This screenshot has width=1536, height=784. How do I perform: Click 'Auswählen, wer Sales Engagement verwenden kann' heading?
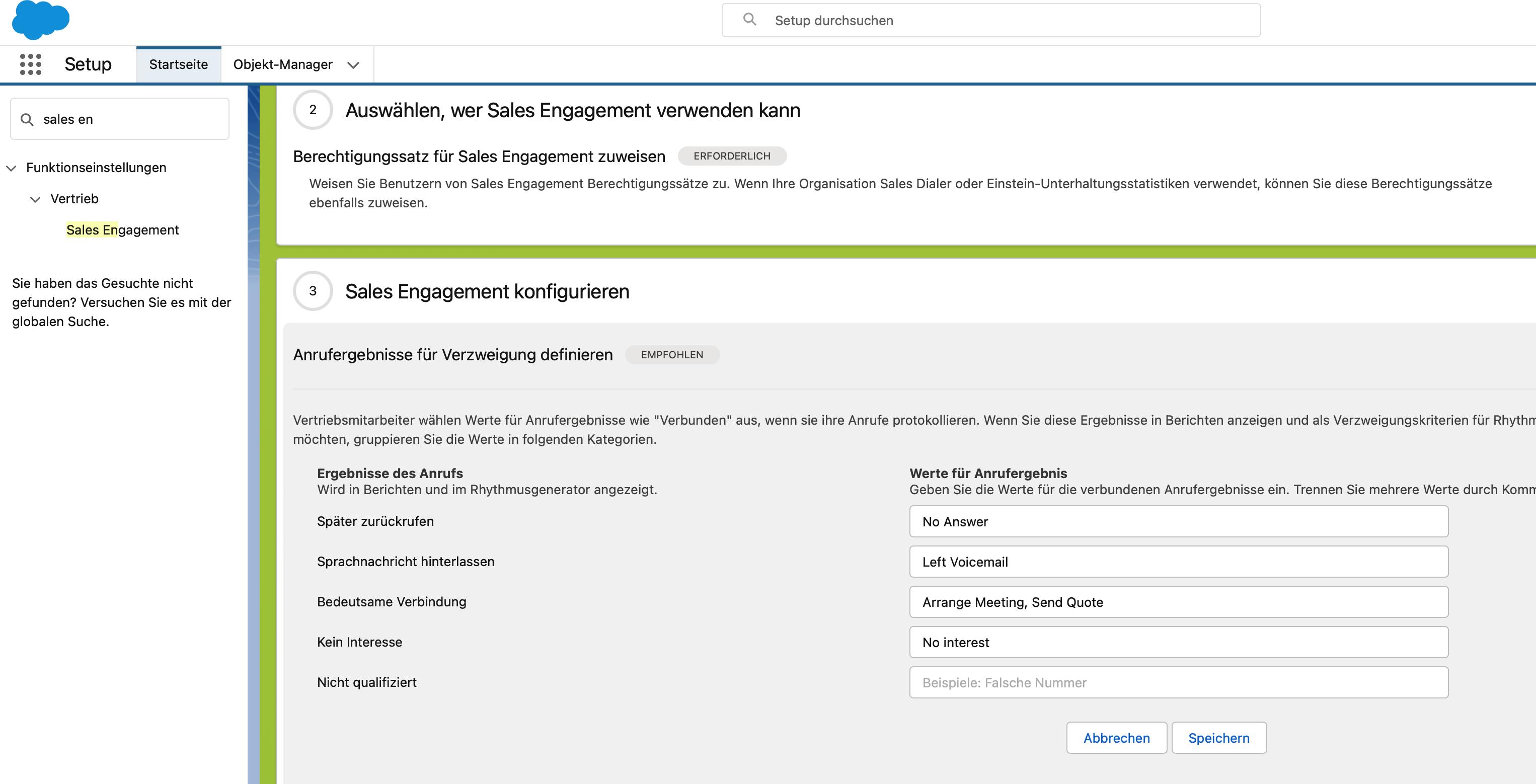pyautogui.click(x=572, y=110)
